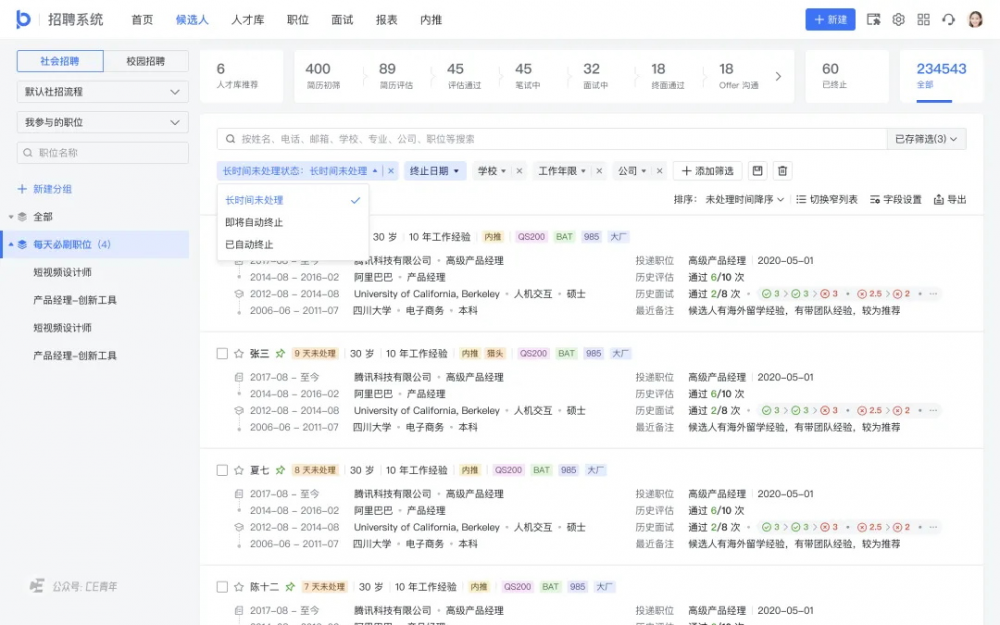The width and height of the screenshot is (1000, 625).
Task: Open 默认社招流程 dropdown
Action: [103, 92]
